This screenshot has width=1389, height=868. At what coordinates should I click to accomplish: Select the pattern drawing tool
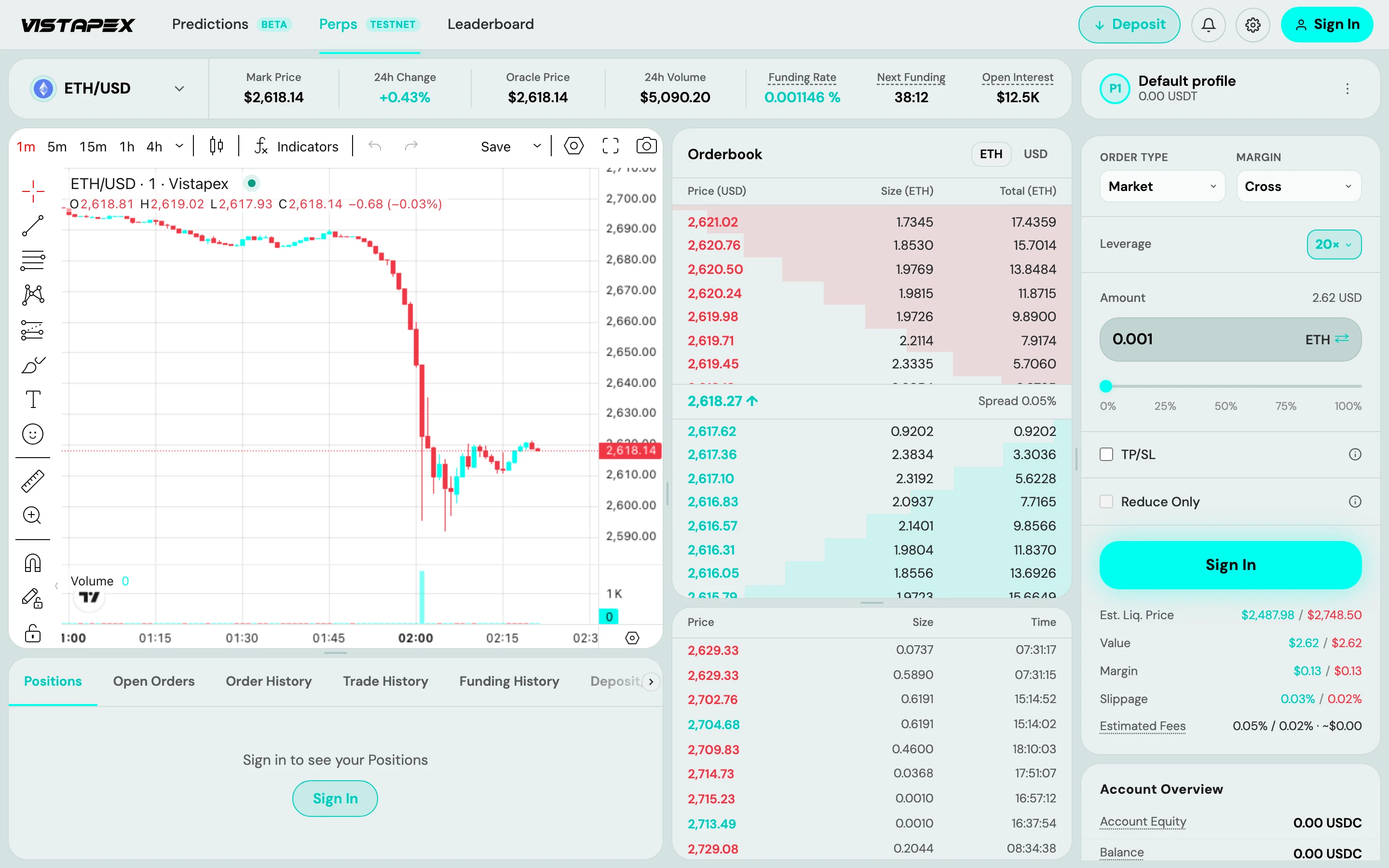pos(33,295)
